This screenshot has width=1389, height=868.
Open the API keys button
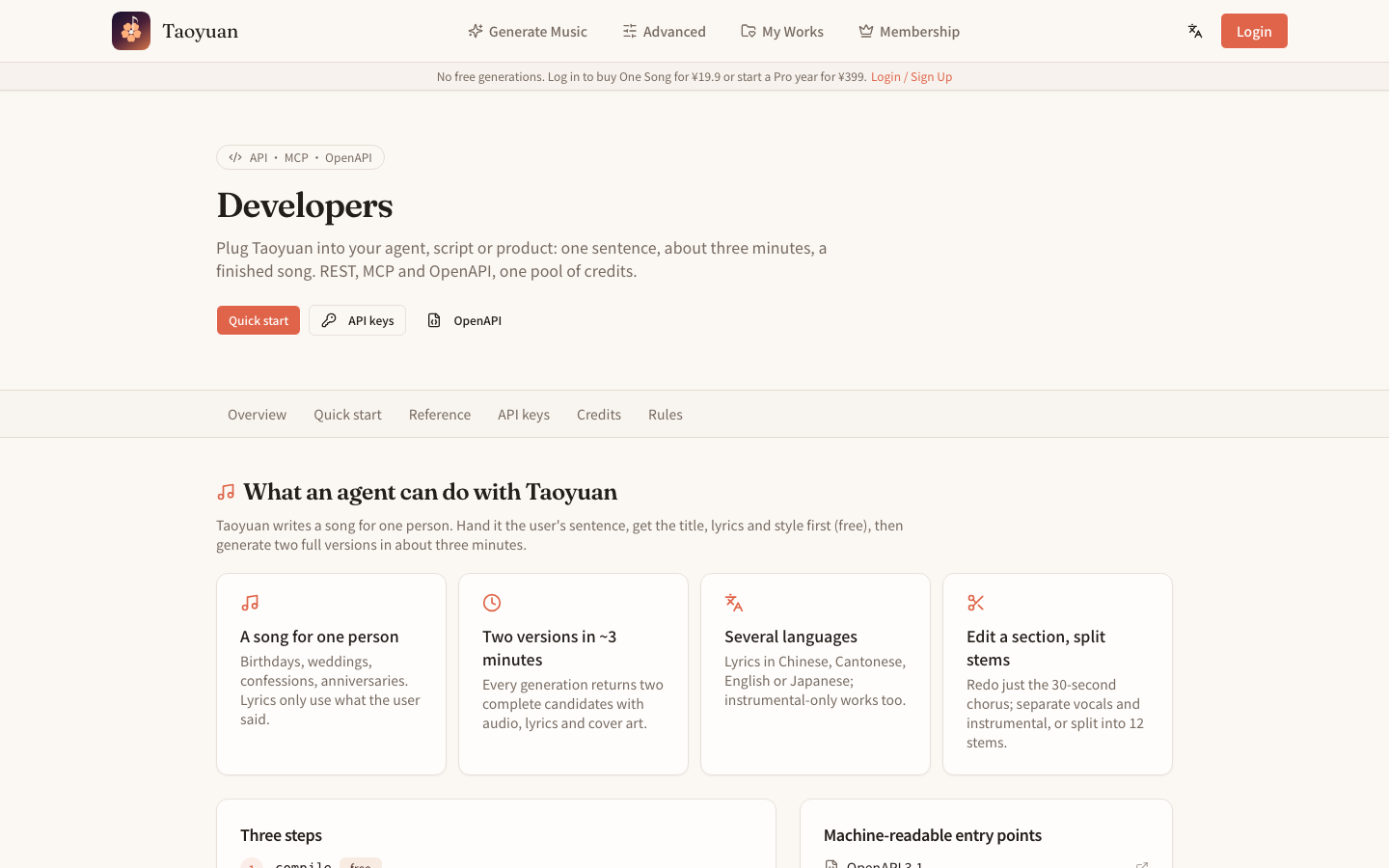coord(357,320)
